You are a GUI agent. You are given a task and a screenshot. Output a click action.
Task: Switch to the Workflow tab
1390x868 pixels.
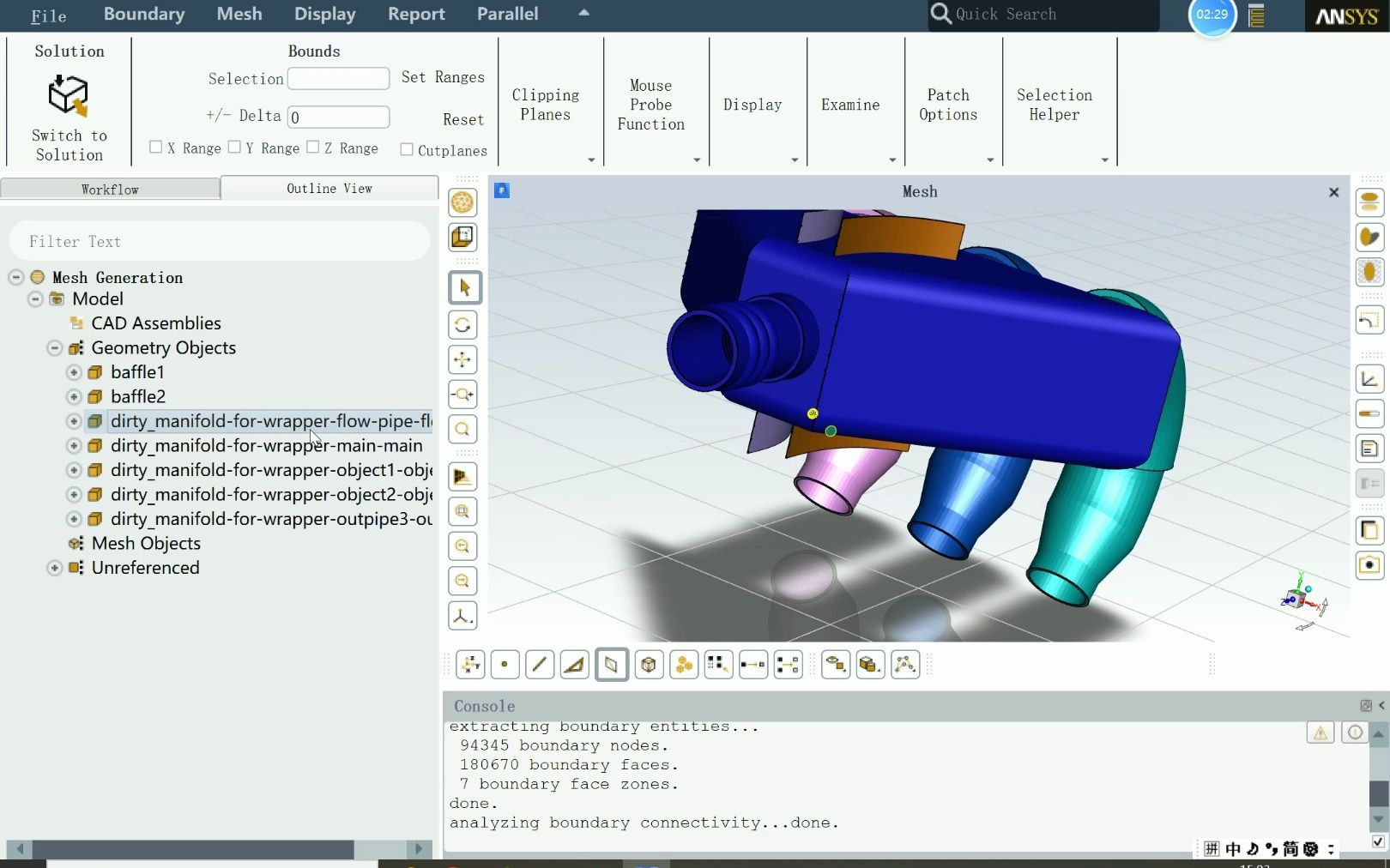tap(110, 189)
